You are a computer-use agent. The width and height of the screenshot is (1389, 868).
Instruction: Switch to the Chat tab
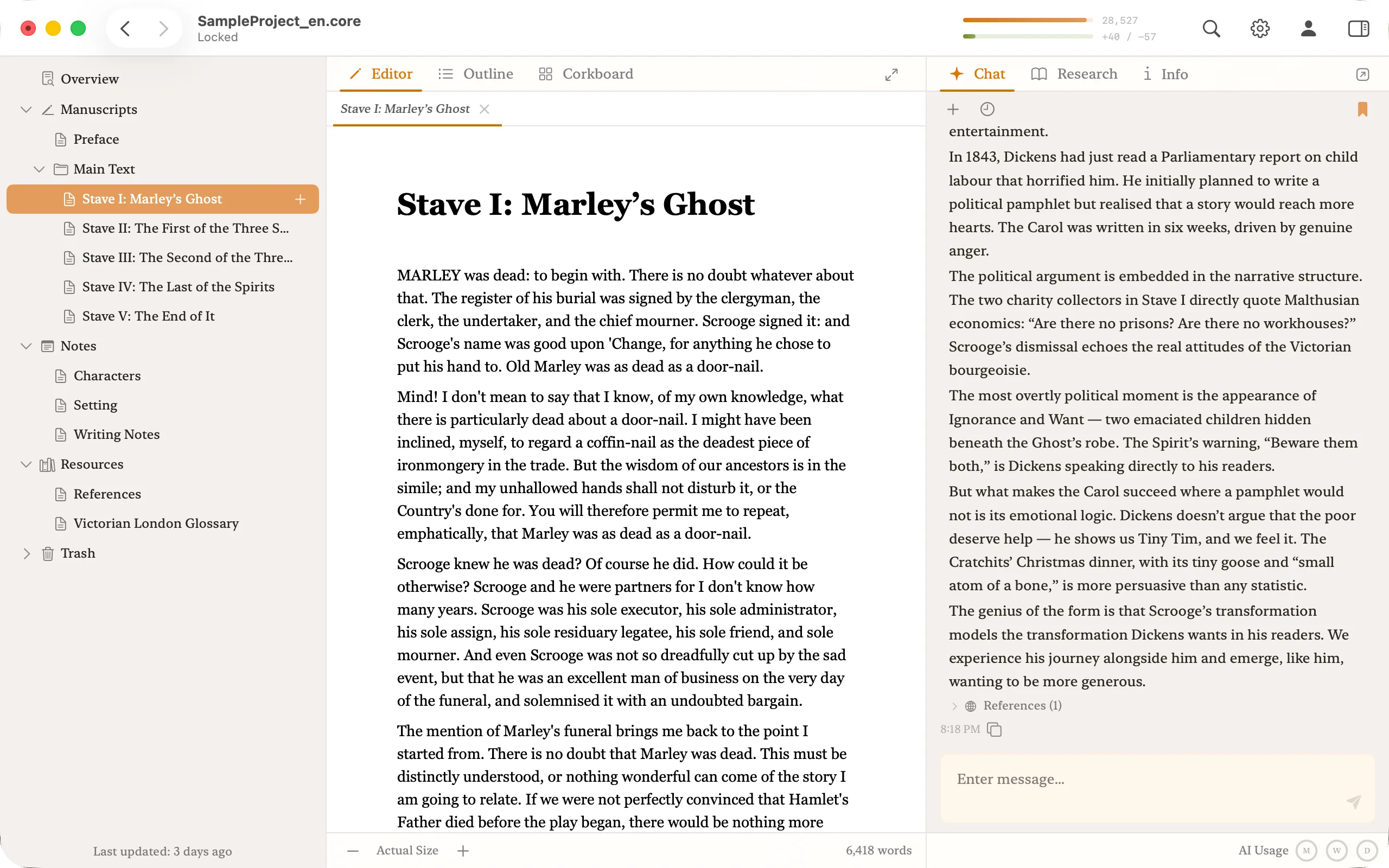977,74
